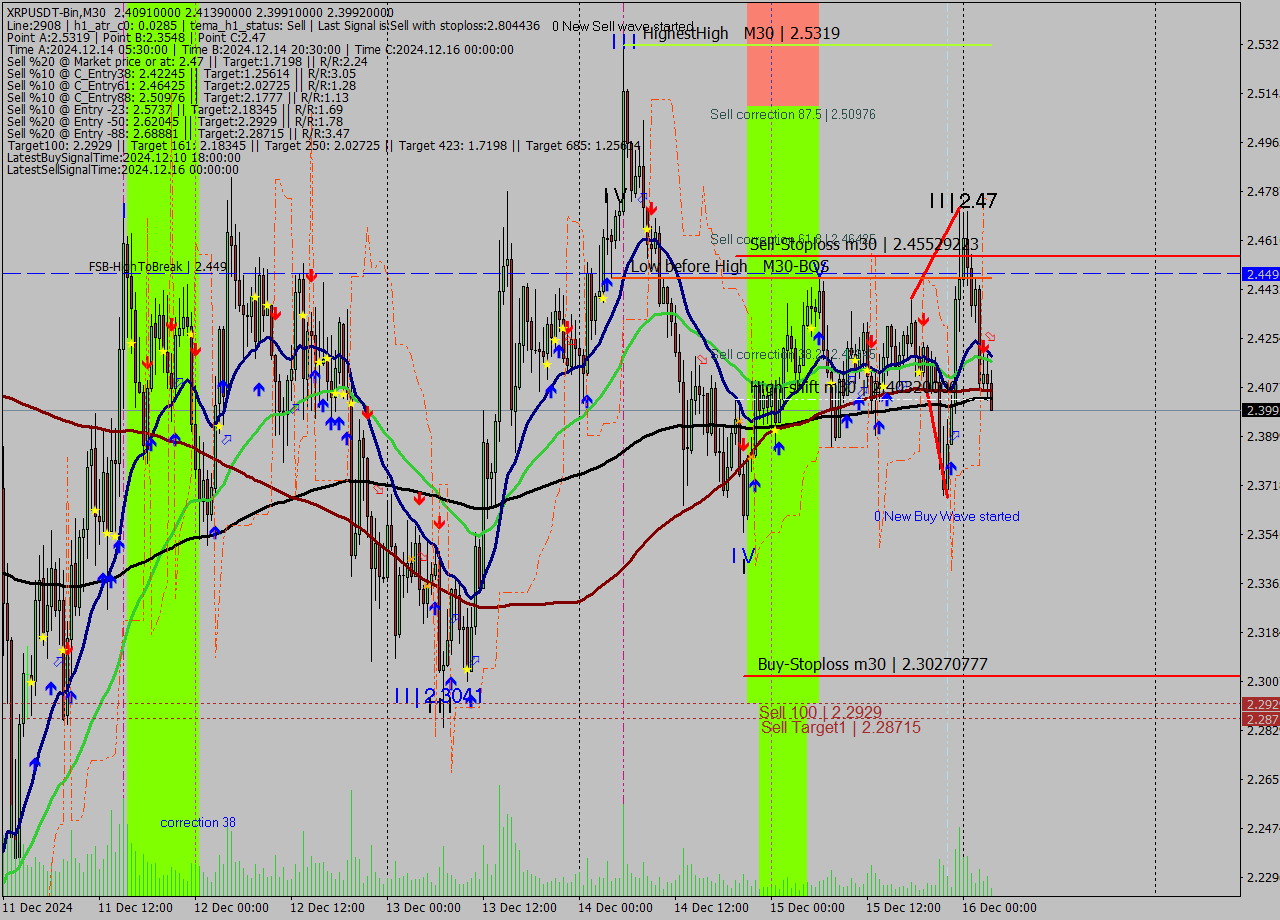Click the 2.449 price tag on axis
1280x920 pixels.
click(x=1260, y=273)
